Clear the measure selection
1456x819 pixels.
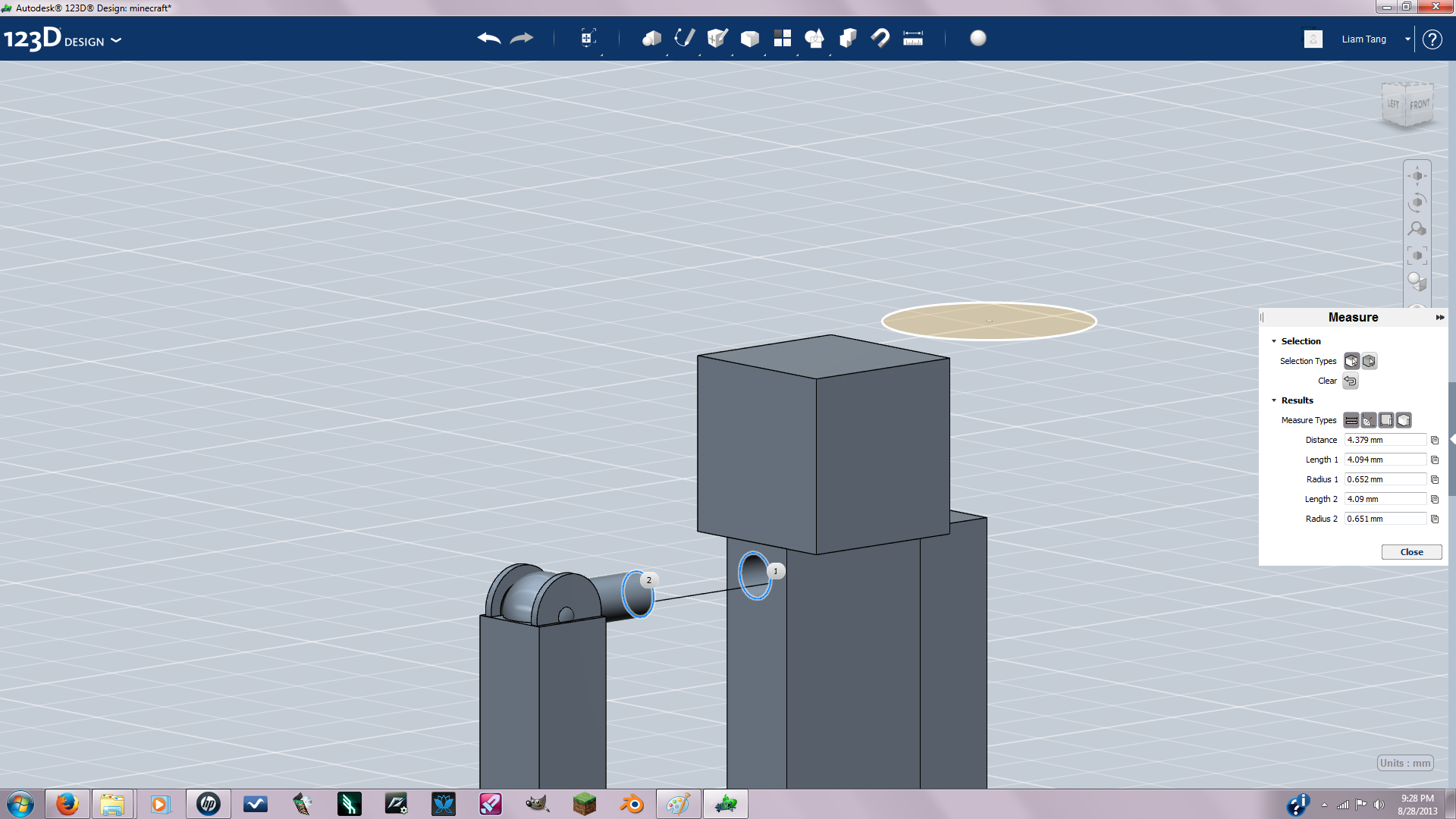coord(1351,381)
